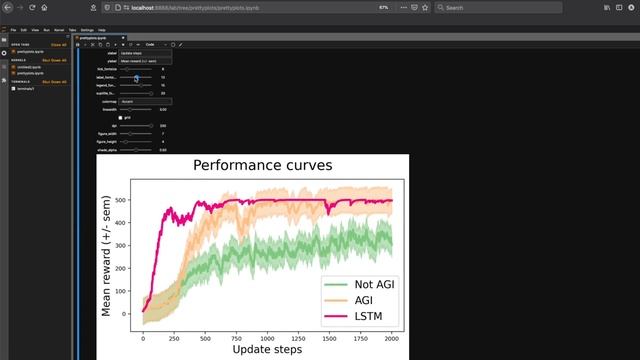This screenshot has width=640, height=360.
Task: Open the File menu
Action: pos(13,30)
